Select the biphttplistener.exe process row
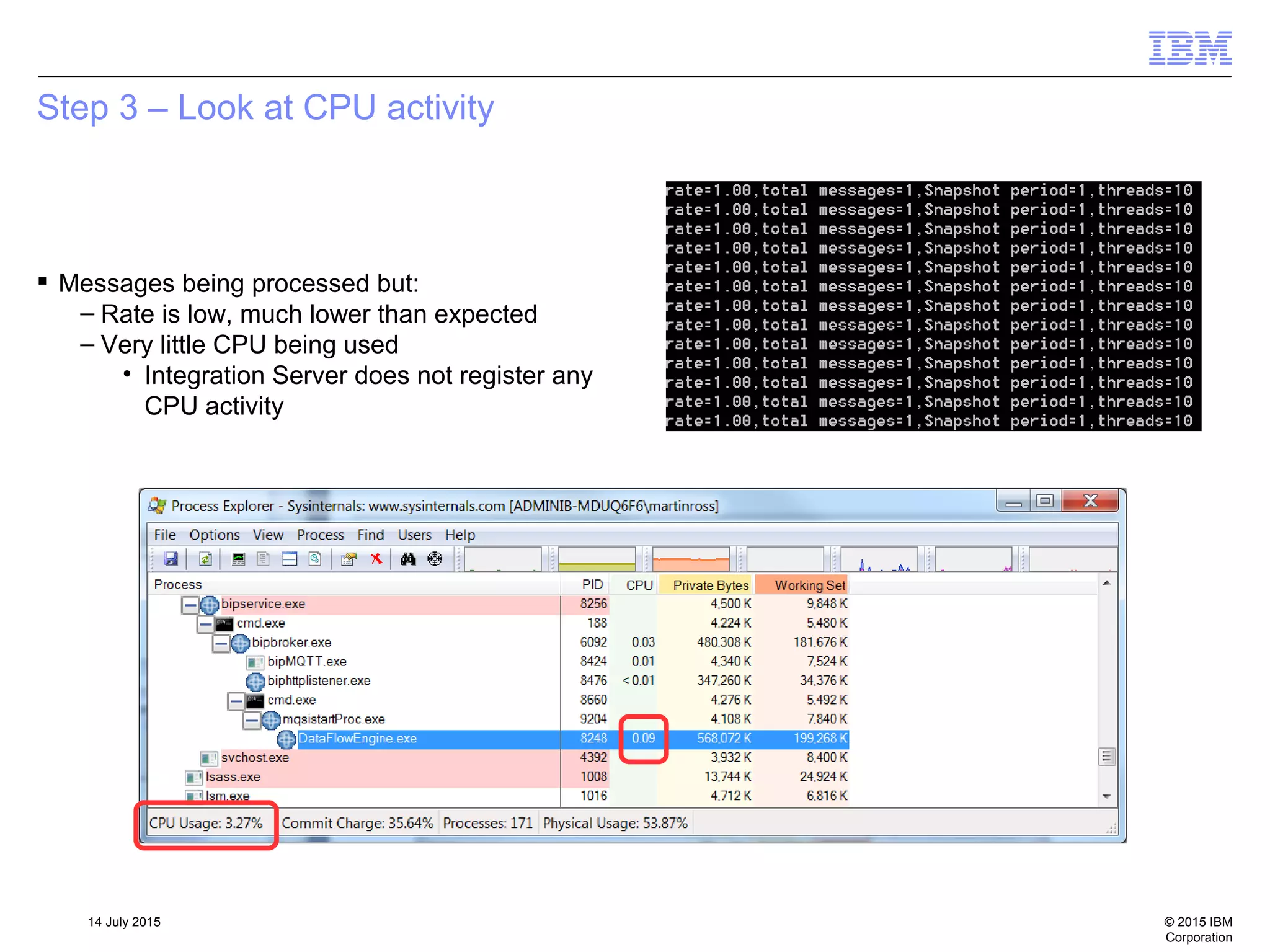 pyautogui.click(x=499, y=681)
